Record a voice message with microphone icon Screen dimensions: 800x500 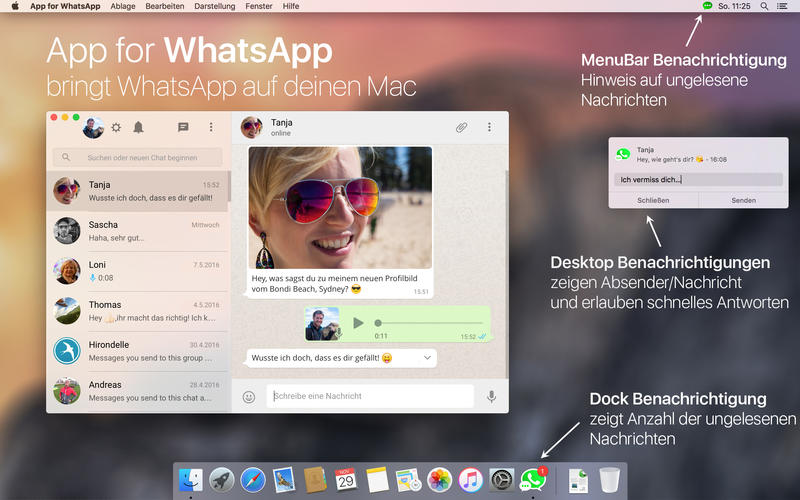(x=491, y=396)
